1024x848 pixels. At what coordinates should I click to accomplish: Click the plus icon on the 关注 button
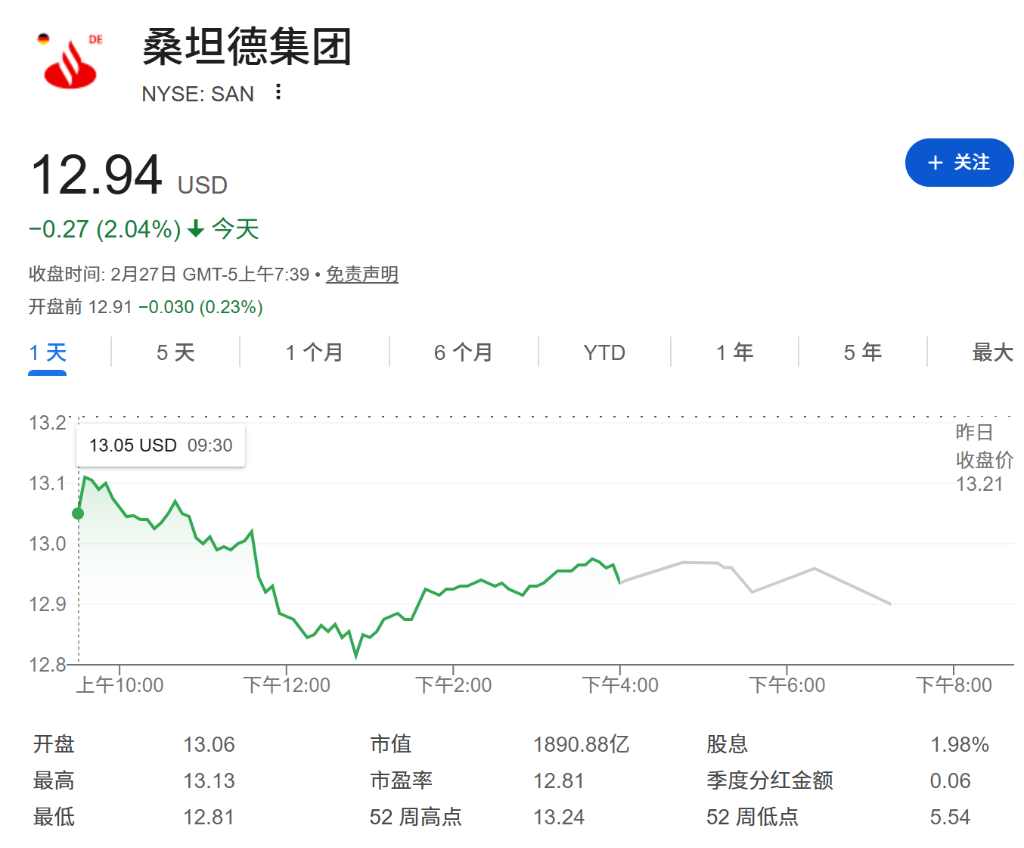click(935, 163)
